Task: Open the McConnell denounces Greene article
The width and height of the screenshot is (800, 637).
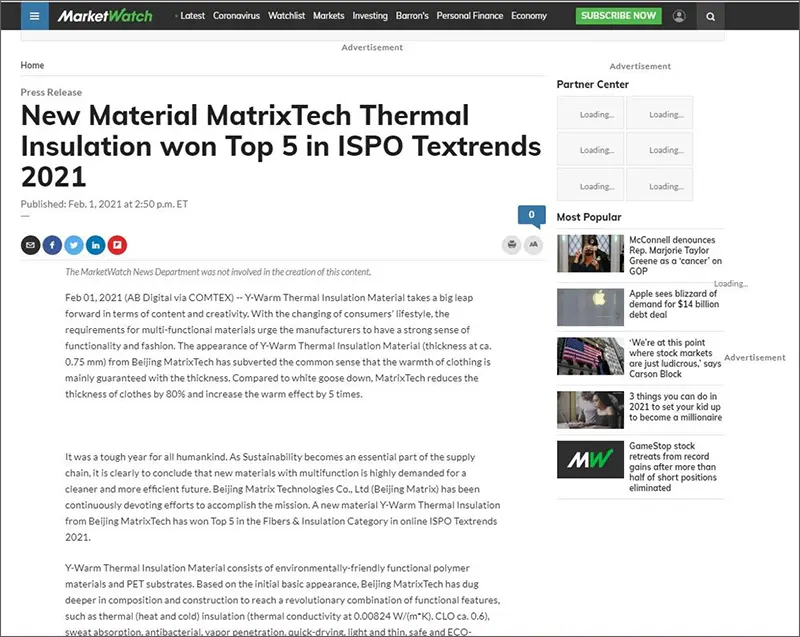Action: click(x=675, y=255)
